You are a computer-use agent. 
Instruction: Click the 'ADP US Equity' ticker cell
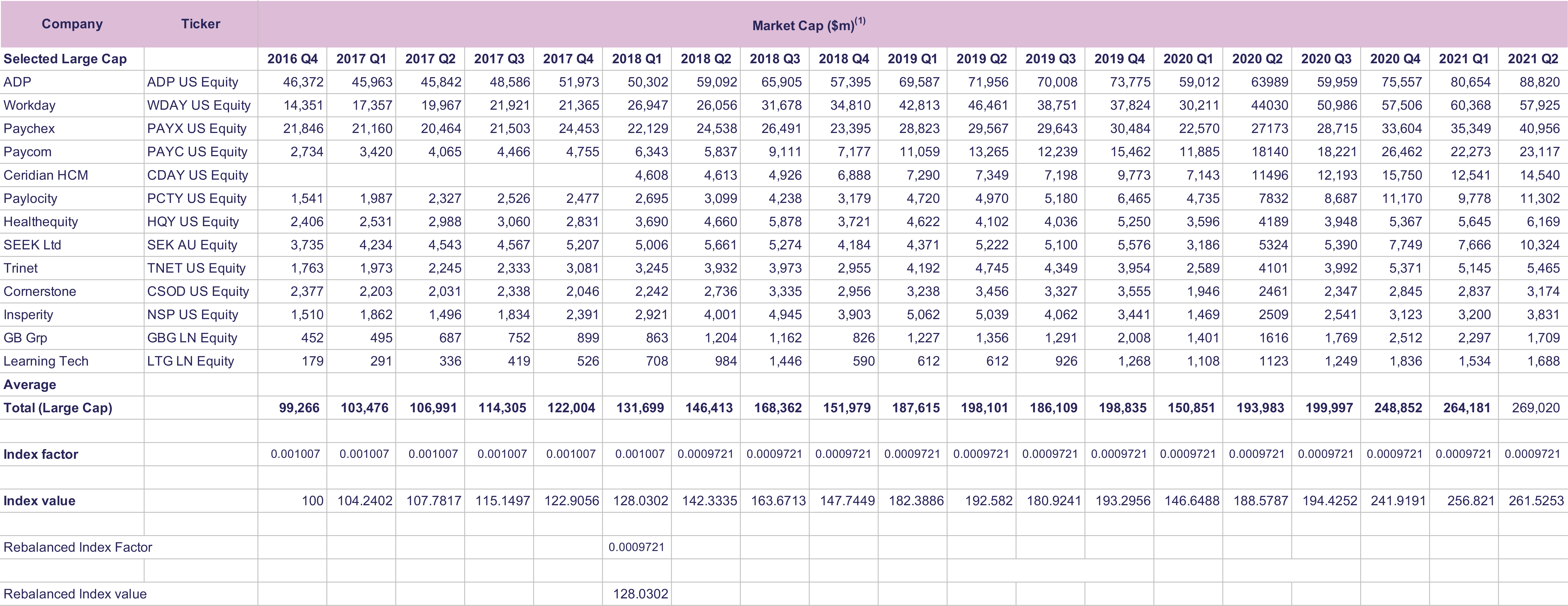tap(192, 82)
